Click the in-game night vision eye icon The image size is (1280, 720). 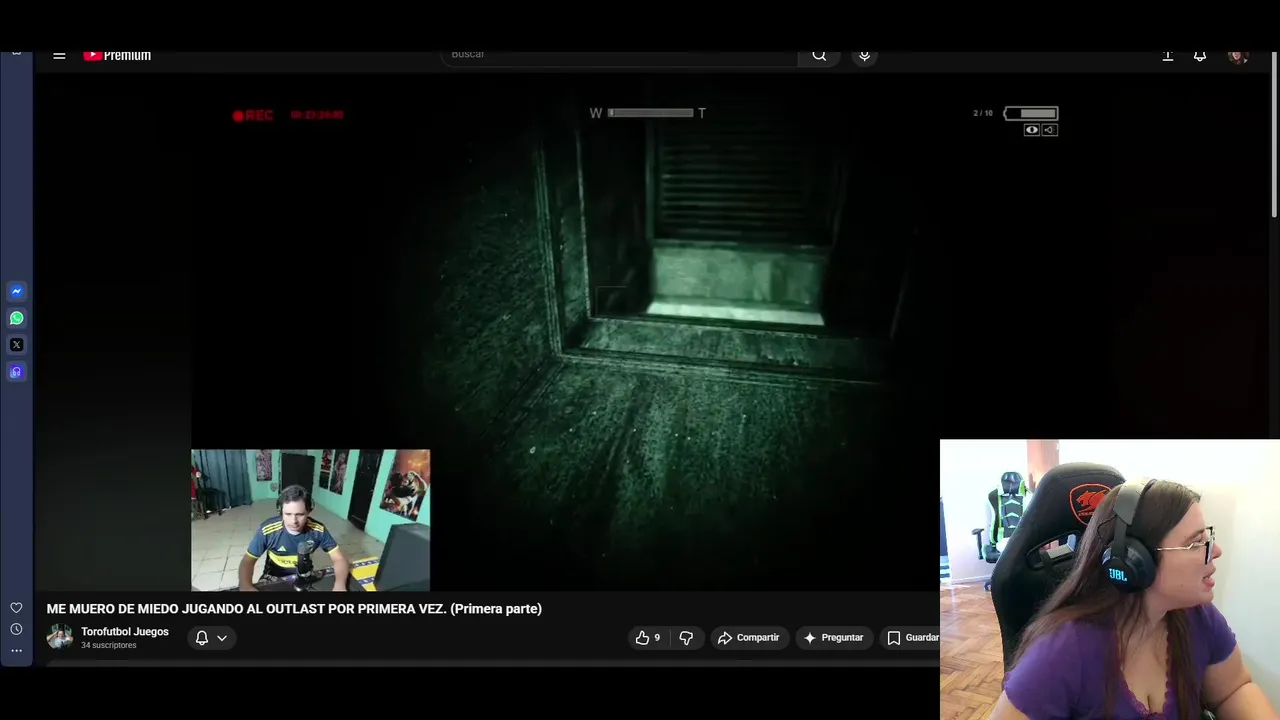tap(1032, 130)
